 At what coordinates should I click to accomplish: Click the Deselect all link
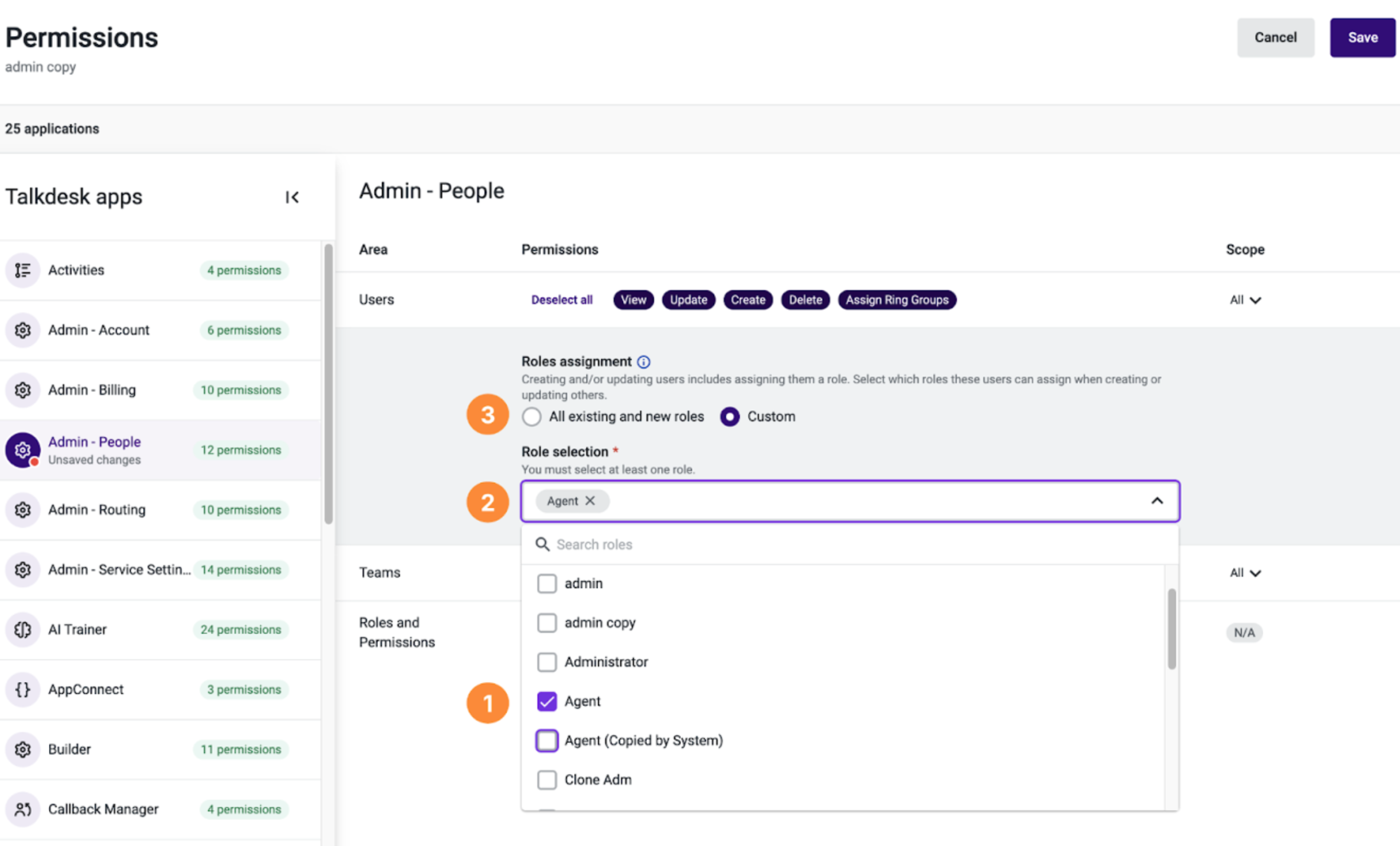pos(562,300)
